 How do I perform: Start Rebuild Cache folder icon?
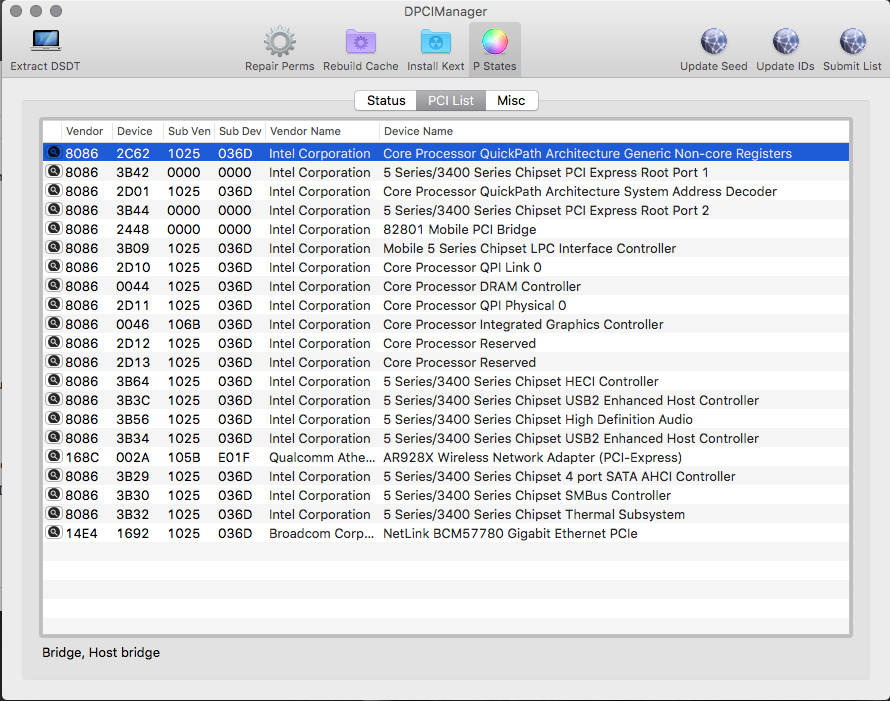(x=360, y=41)
